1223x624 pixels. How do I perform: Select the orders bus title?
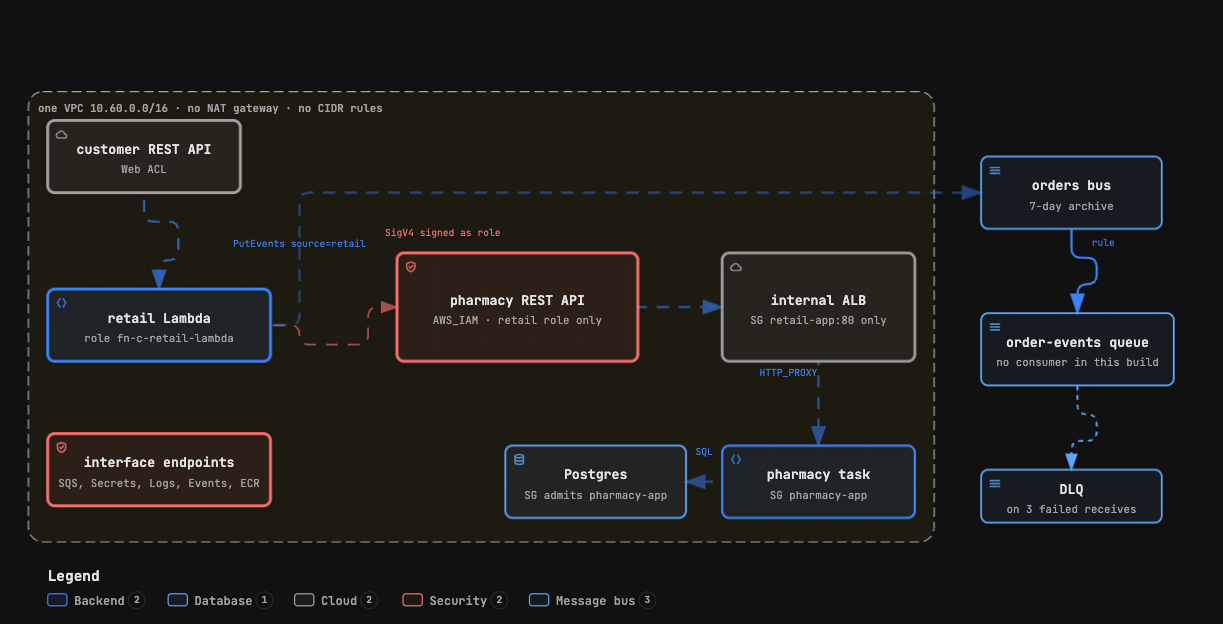tap(1071, 185)
